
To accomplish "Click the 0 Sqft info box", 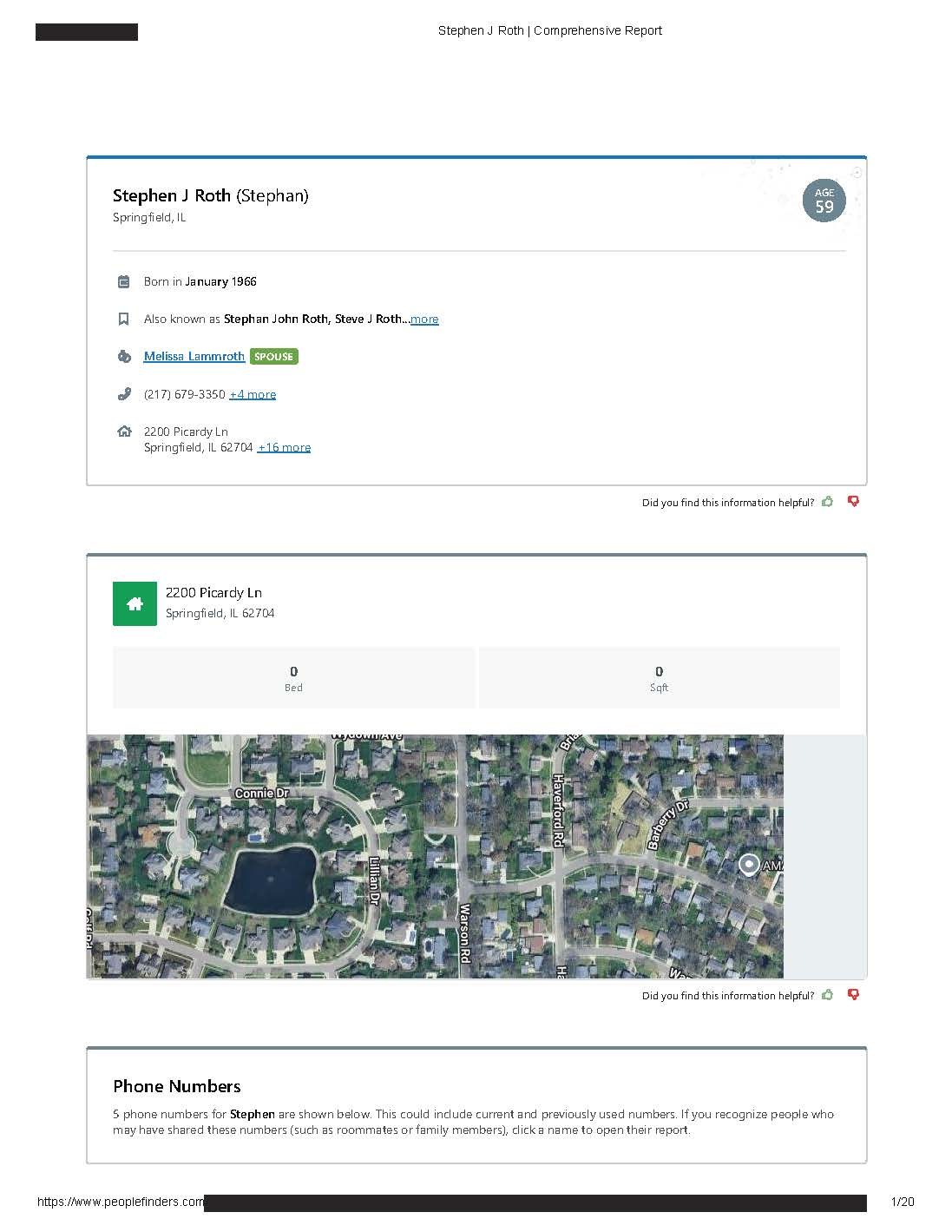I will tap(659, 678).
